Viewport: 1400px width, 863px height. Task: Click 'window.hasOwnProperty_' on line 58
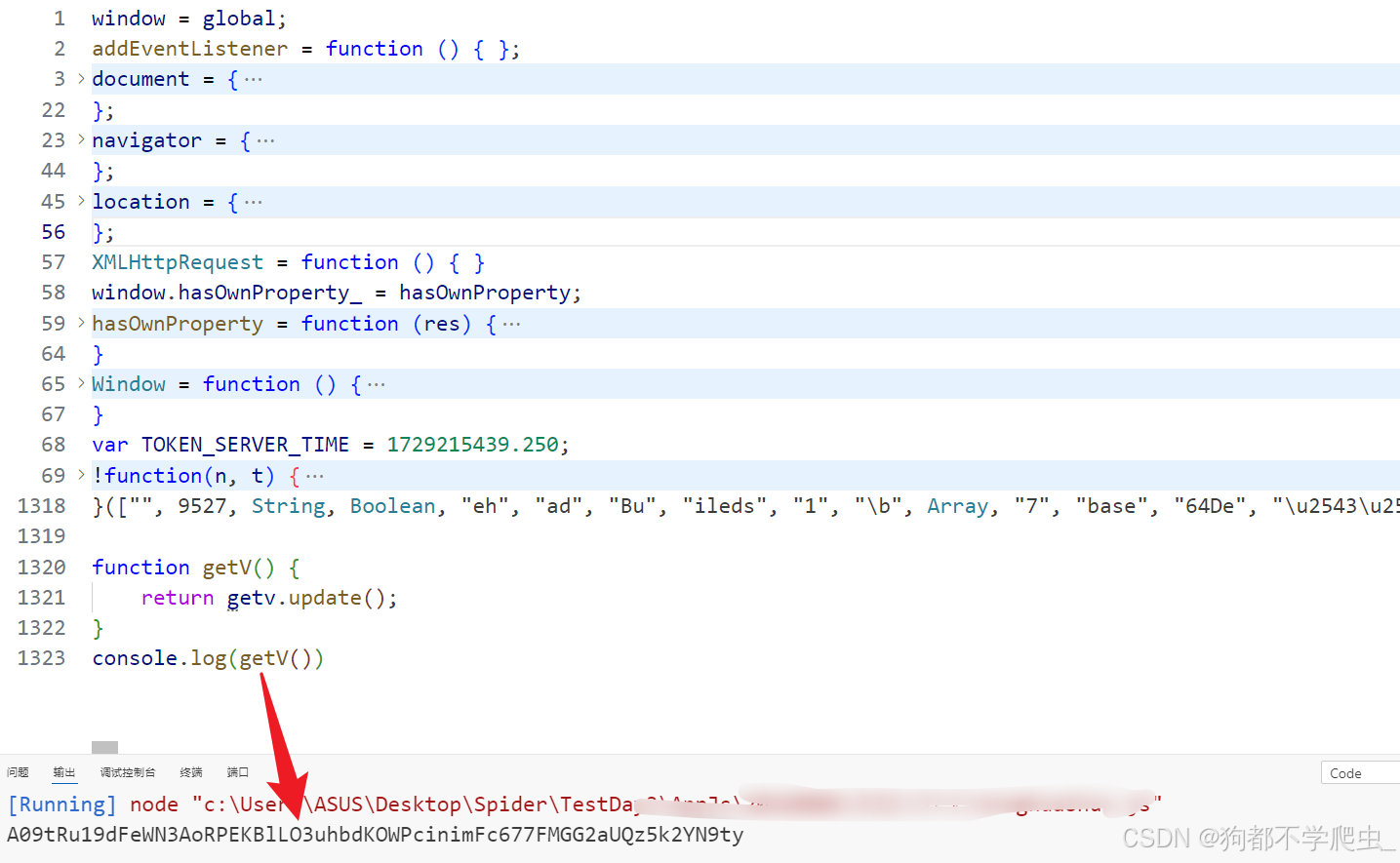coord(226,293)
